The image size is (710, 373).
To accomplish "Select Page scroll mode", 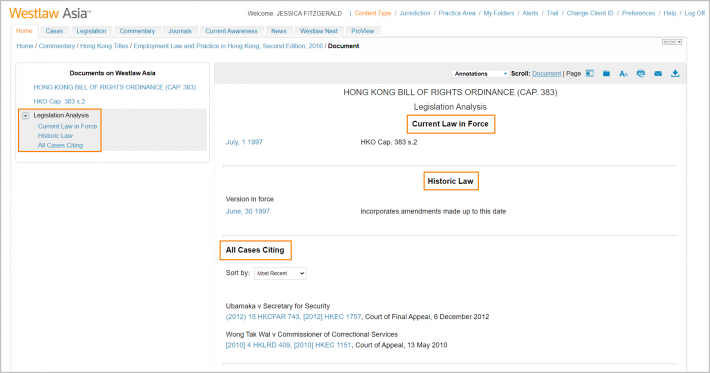I will click(573, 73).
